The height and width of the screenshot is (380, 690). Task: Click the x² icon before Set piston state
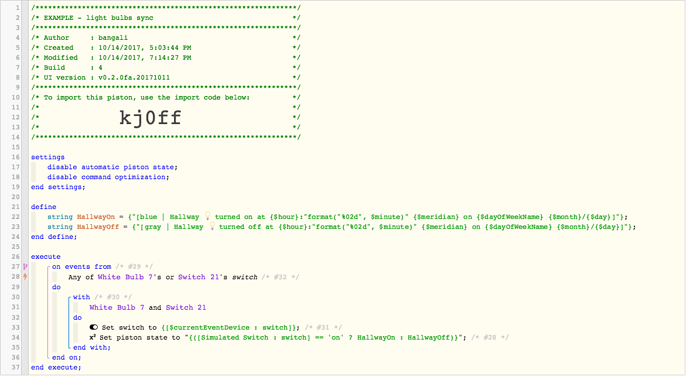92,337
